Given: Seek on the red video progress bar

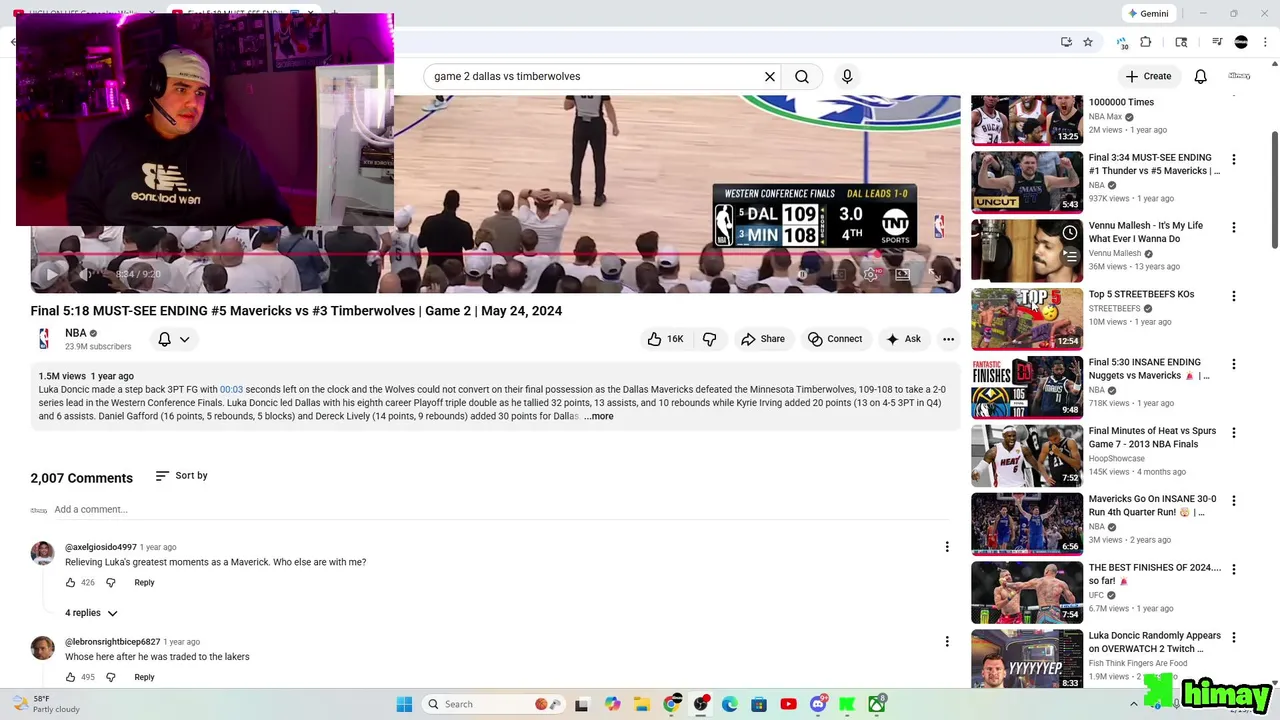Looking at the screenshot, I should [495, 254].
